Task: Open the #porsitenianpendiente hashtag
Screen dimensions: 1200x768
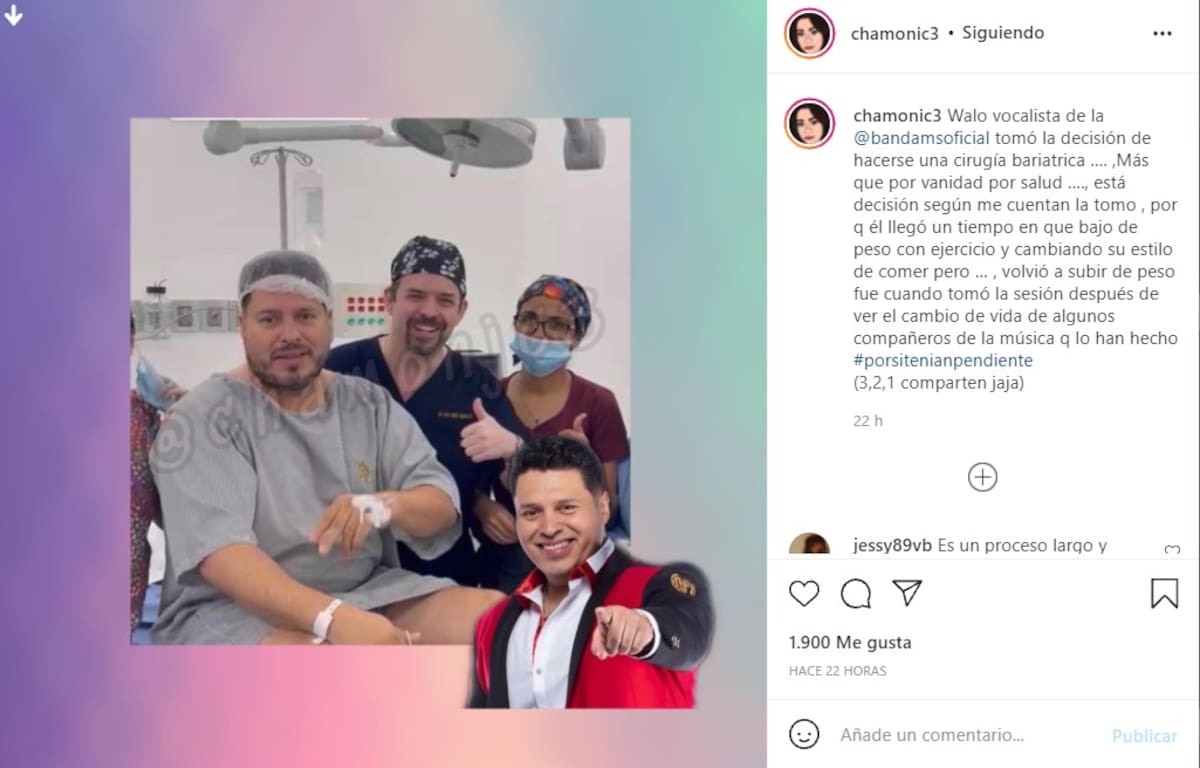Action: pos(943,360)
